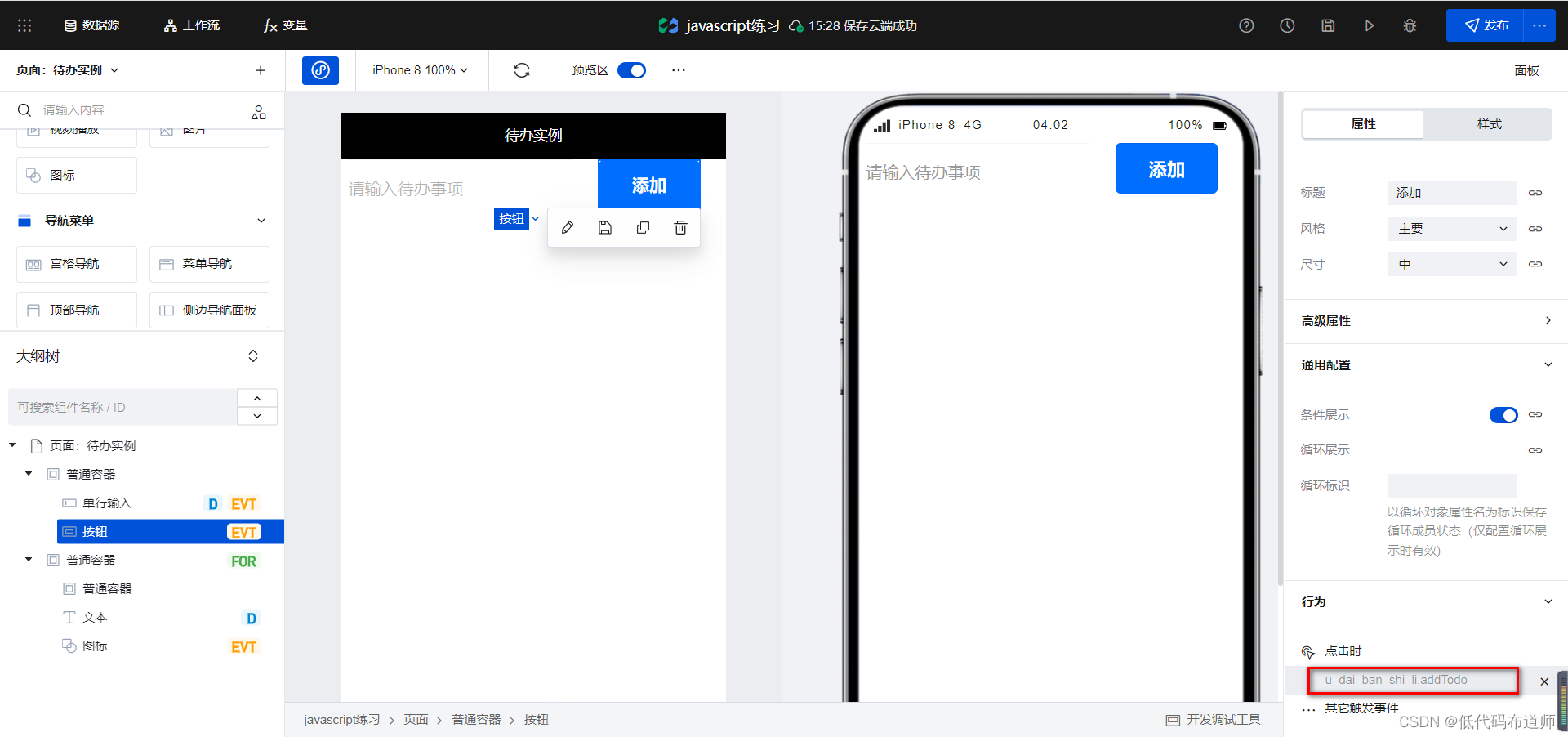
Task: Click the blue link mode toolbar icon
Action: [x=320, y=70]
